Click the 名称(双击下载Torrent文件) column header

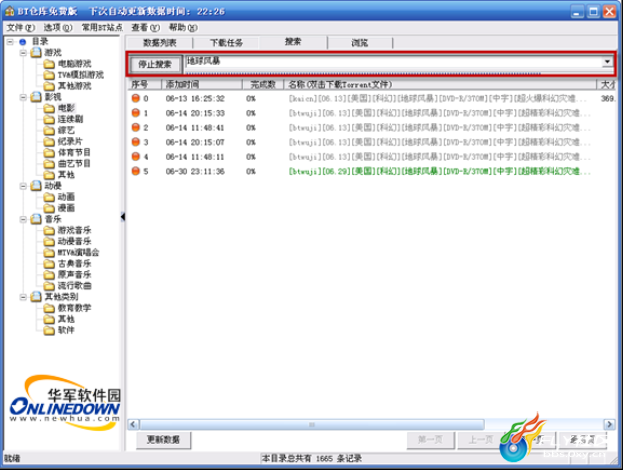pyautogui.click(x=440, y=85)
